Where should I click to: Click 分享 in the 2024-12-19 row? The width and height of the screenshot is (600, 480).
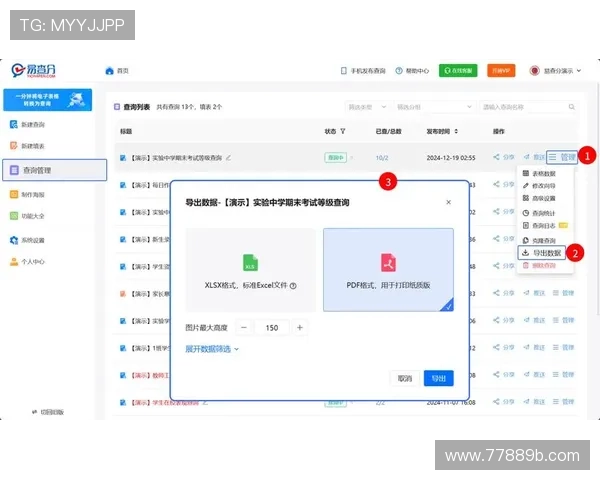coord(504,157)
